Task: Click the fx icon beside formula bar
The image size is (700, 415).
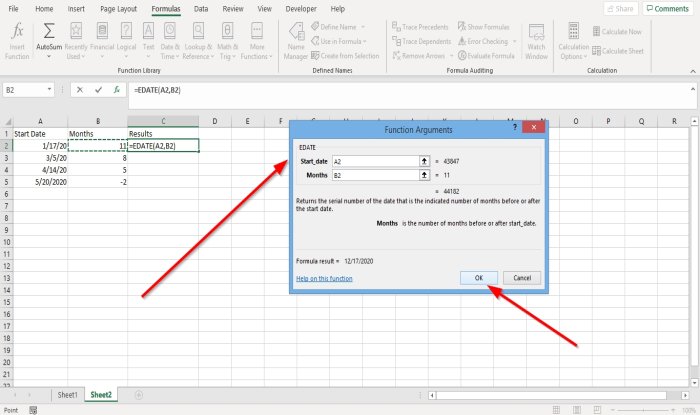Action: [117, 90]
